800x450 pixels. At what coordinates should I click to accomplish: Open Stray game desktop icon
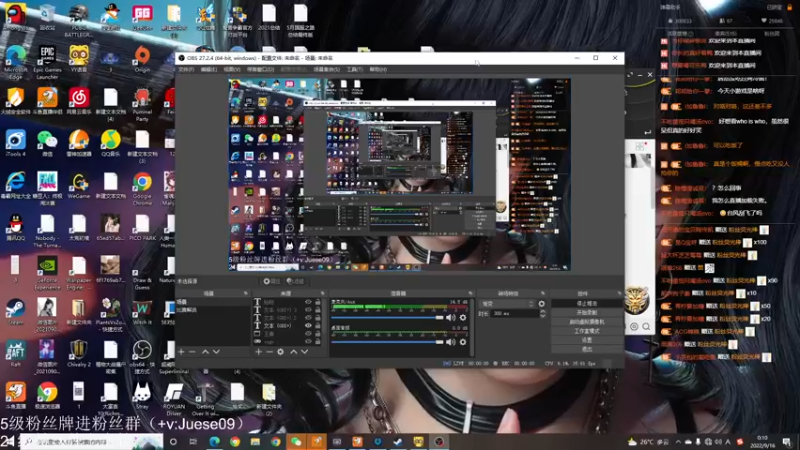(142, 396)
